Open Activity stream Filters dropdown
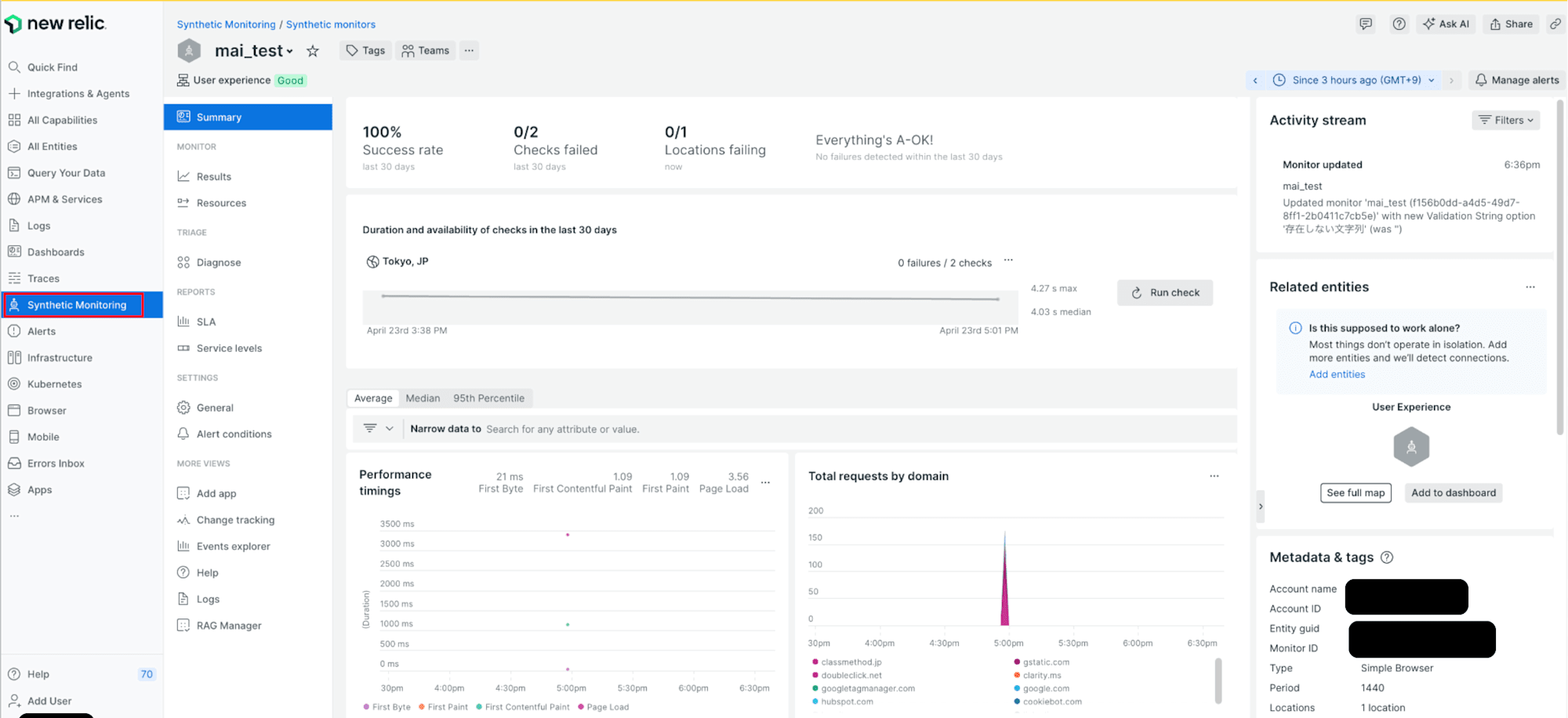Screen dimensions: 1568x718 click(x=1506, y=120)
